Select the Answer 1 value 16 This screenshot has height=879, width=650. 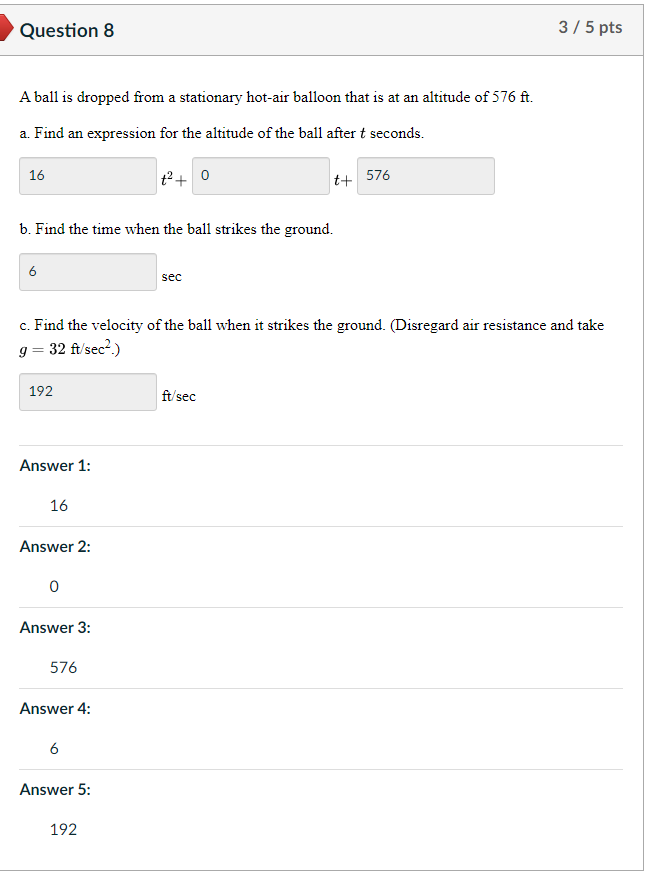tap(59, 506)
